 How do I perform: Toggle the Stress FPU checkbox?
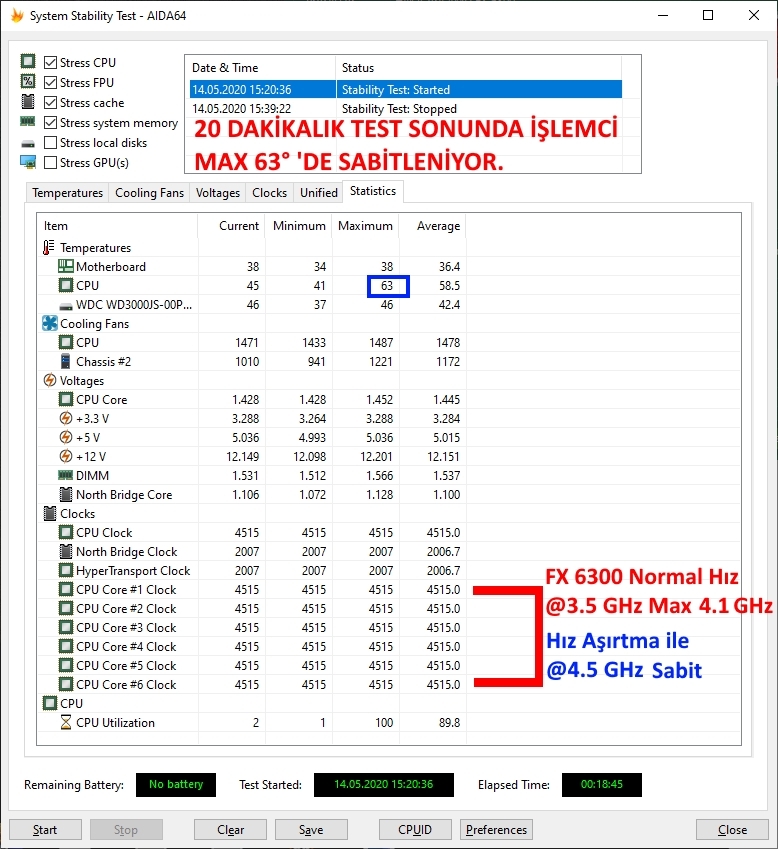(x=50, y=83)
